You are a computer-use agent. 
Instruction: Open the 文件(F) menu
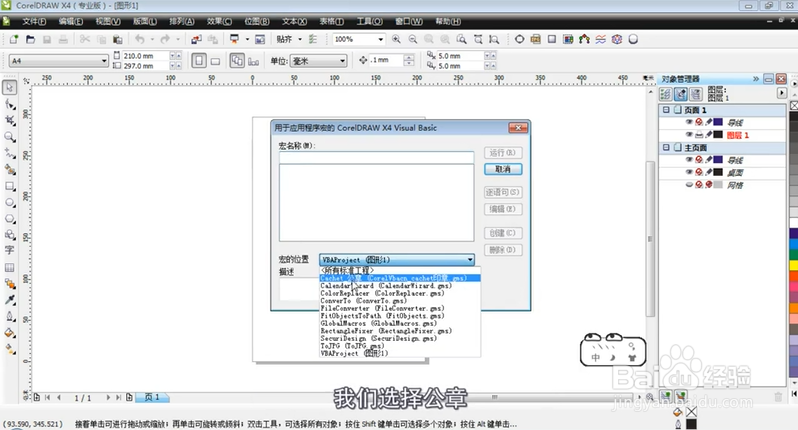tap(34, 21)
